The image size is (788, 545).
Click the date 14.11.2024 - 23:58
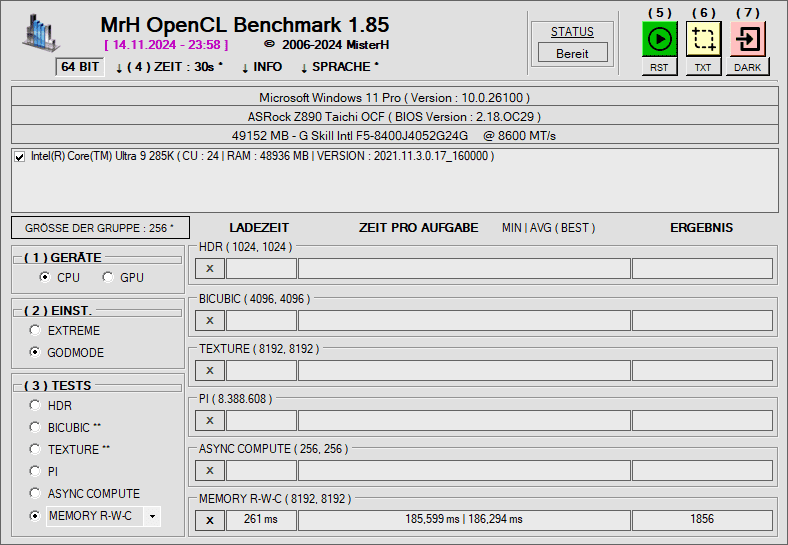tap(166, 45)
